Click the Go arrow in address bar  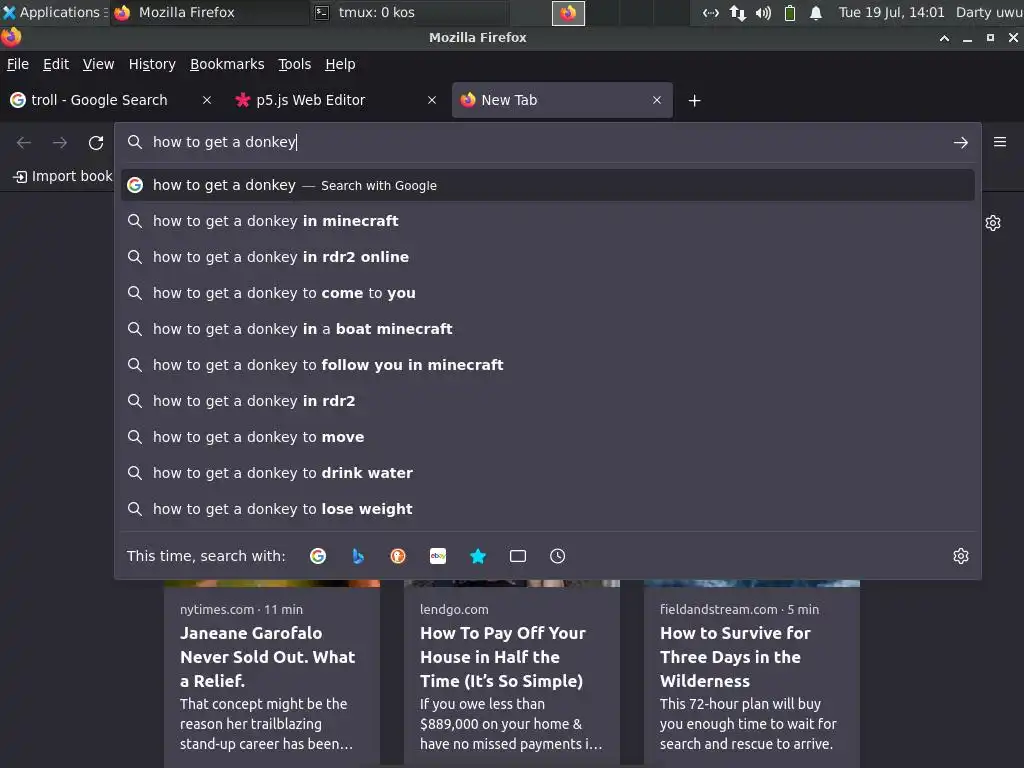point(961,142)
